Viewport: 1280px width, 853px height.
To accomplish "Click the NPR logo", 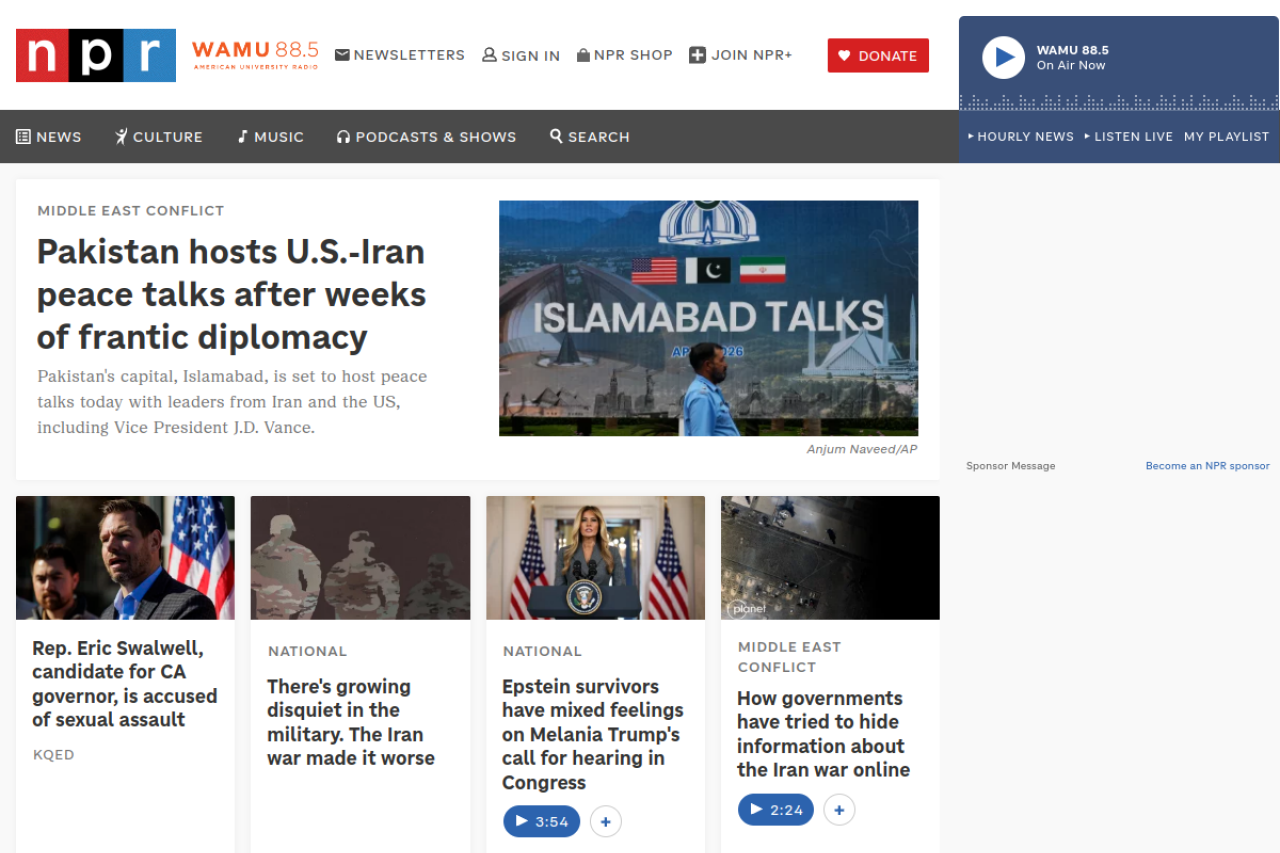I will (x=96, y=55).
